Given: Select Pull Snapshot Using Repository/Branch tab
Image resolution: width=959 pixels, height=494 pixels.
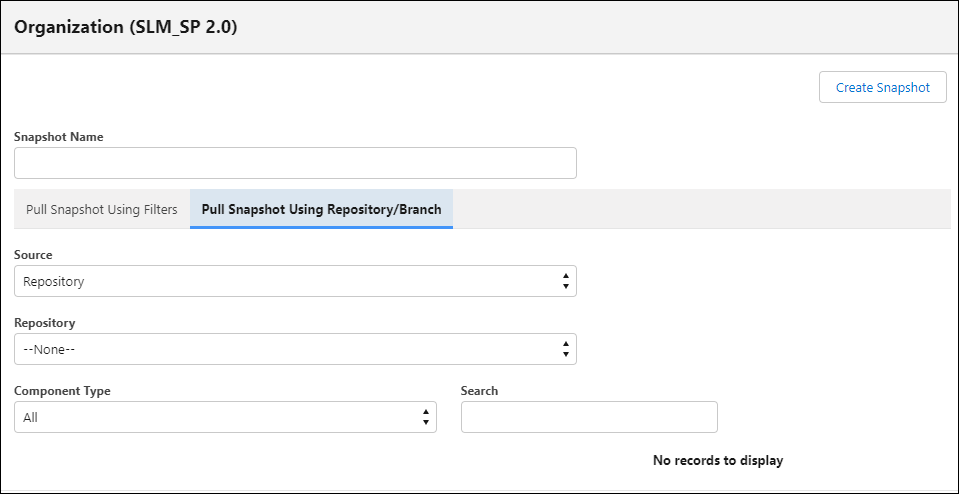Looking at the screenshot, I should pos(322,209).
